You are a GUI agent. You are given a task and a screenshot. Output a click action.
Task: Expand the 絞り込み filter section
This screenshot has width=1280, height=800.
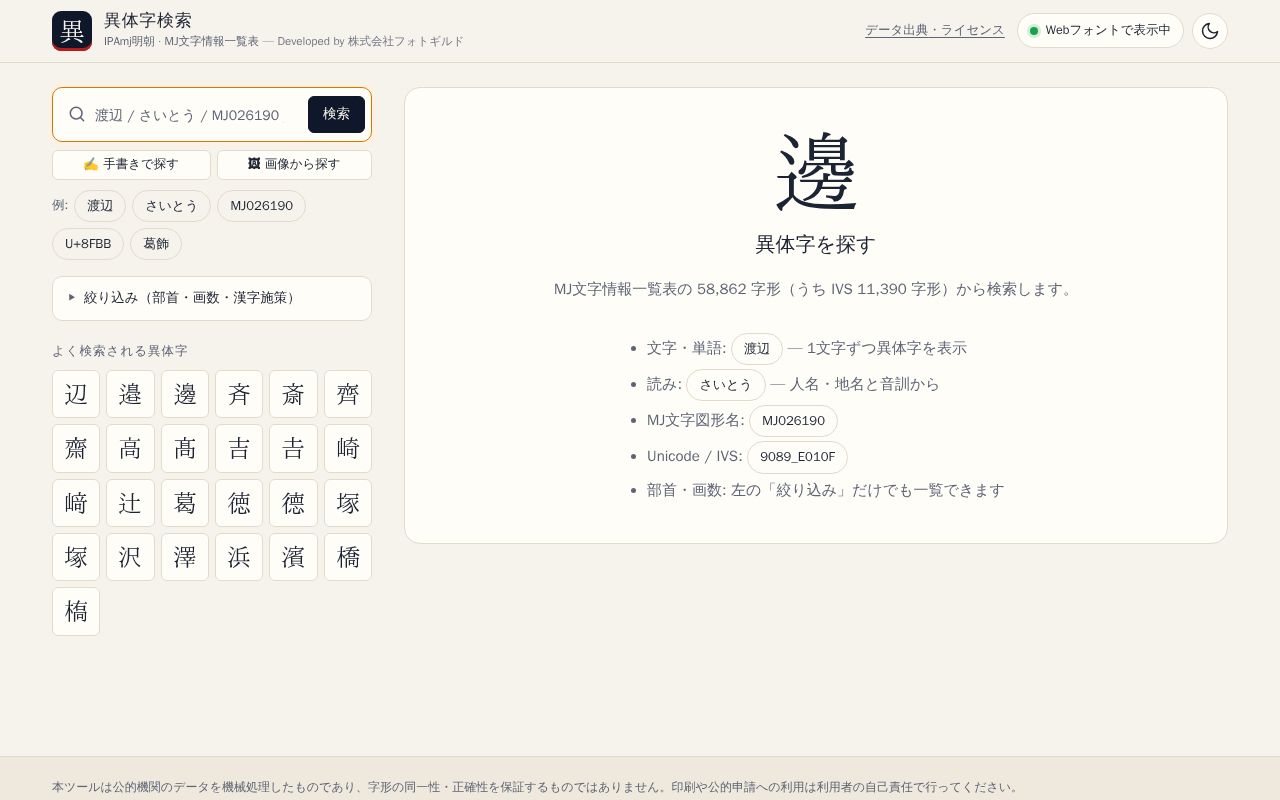pos(212,298)
